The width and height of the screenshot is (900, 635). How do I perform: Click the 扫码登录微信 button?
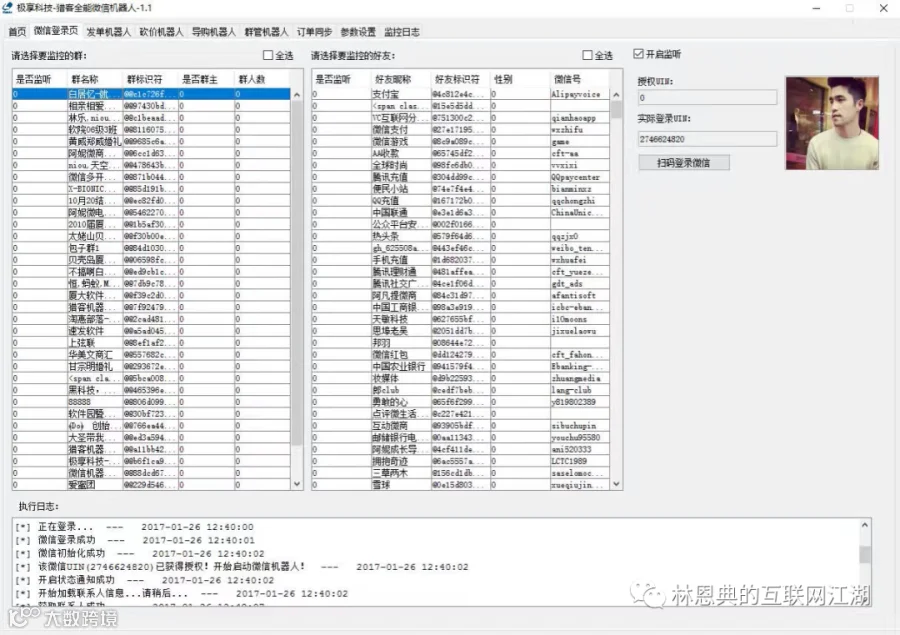(684, 163)
